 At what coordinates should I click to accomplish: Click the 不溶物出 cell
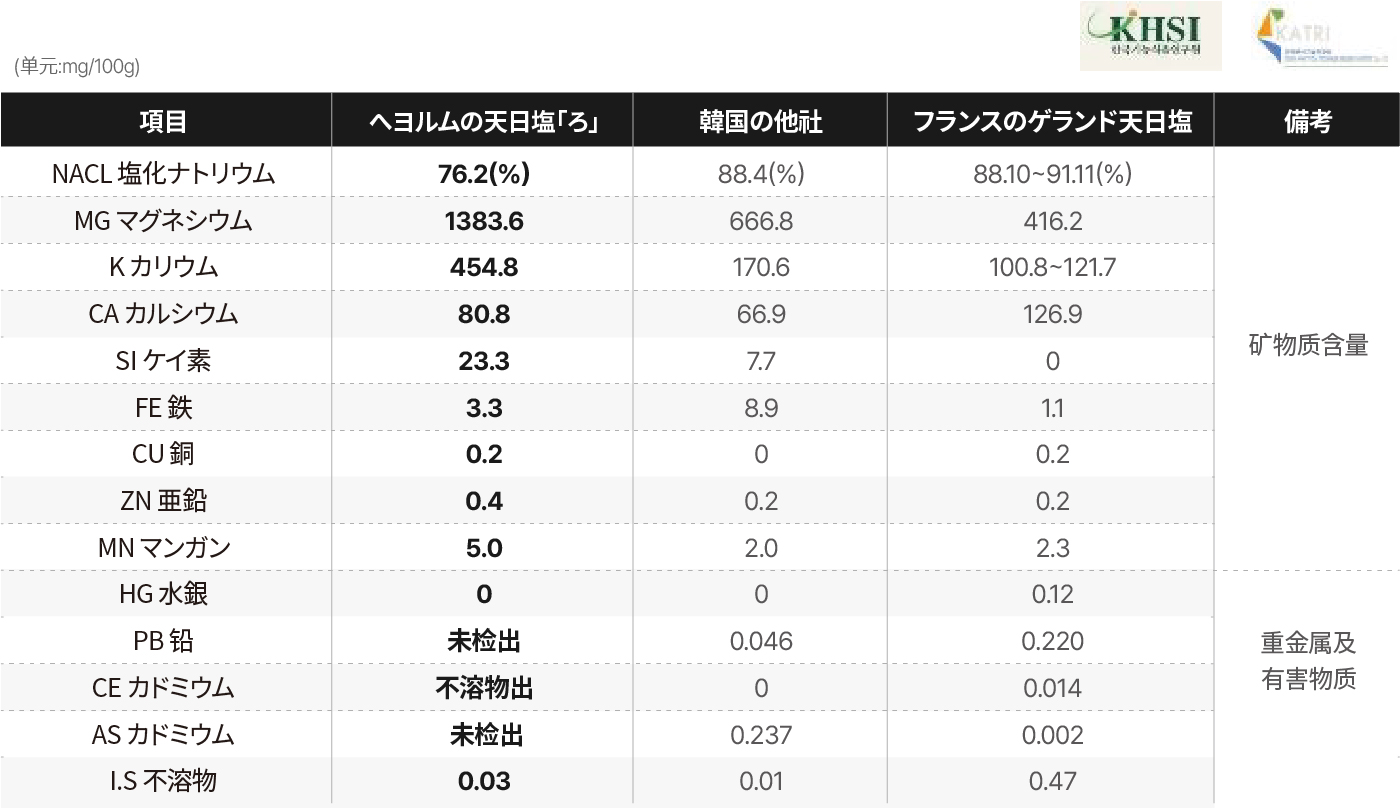click(x=484, y=688)
